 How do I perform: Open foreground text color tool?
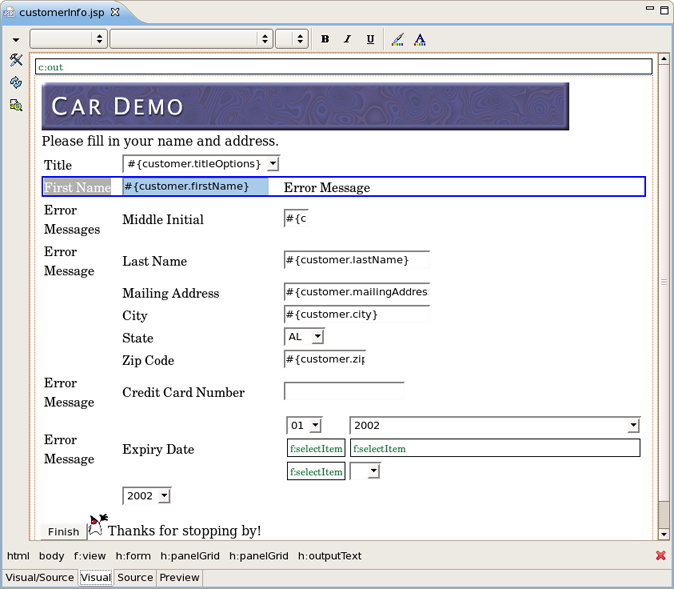[420, 39]
